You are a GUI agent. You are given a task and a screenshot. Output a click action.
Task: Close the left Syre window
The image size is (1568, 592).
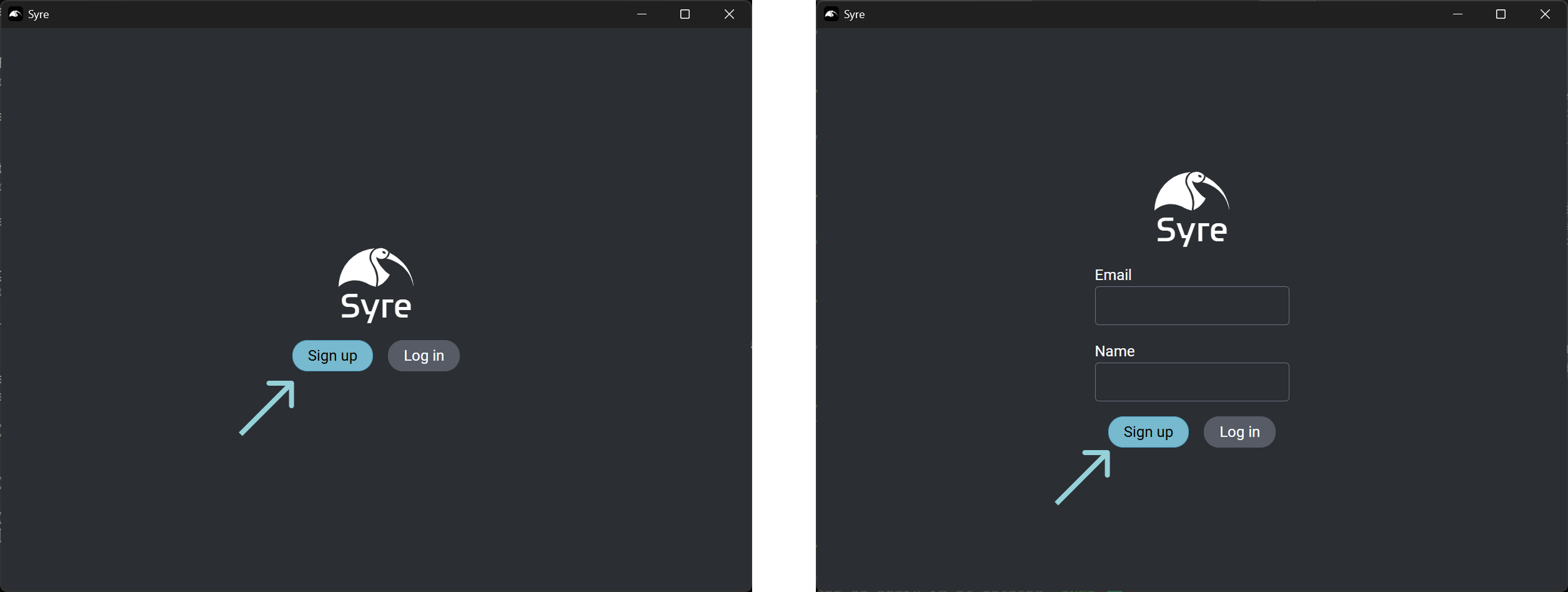729,14
